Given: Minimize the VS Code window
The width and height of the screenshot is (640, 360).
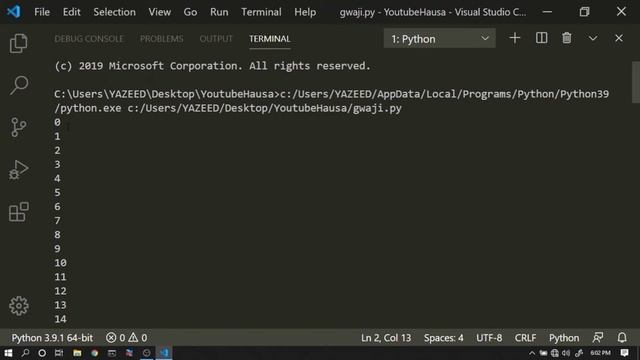Looking at the screenshot, I should pos(547,12).
